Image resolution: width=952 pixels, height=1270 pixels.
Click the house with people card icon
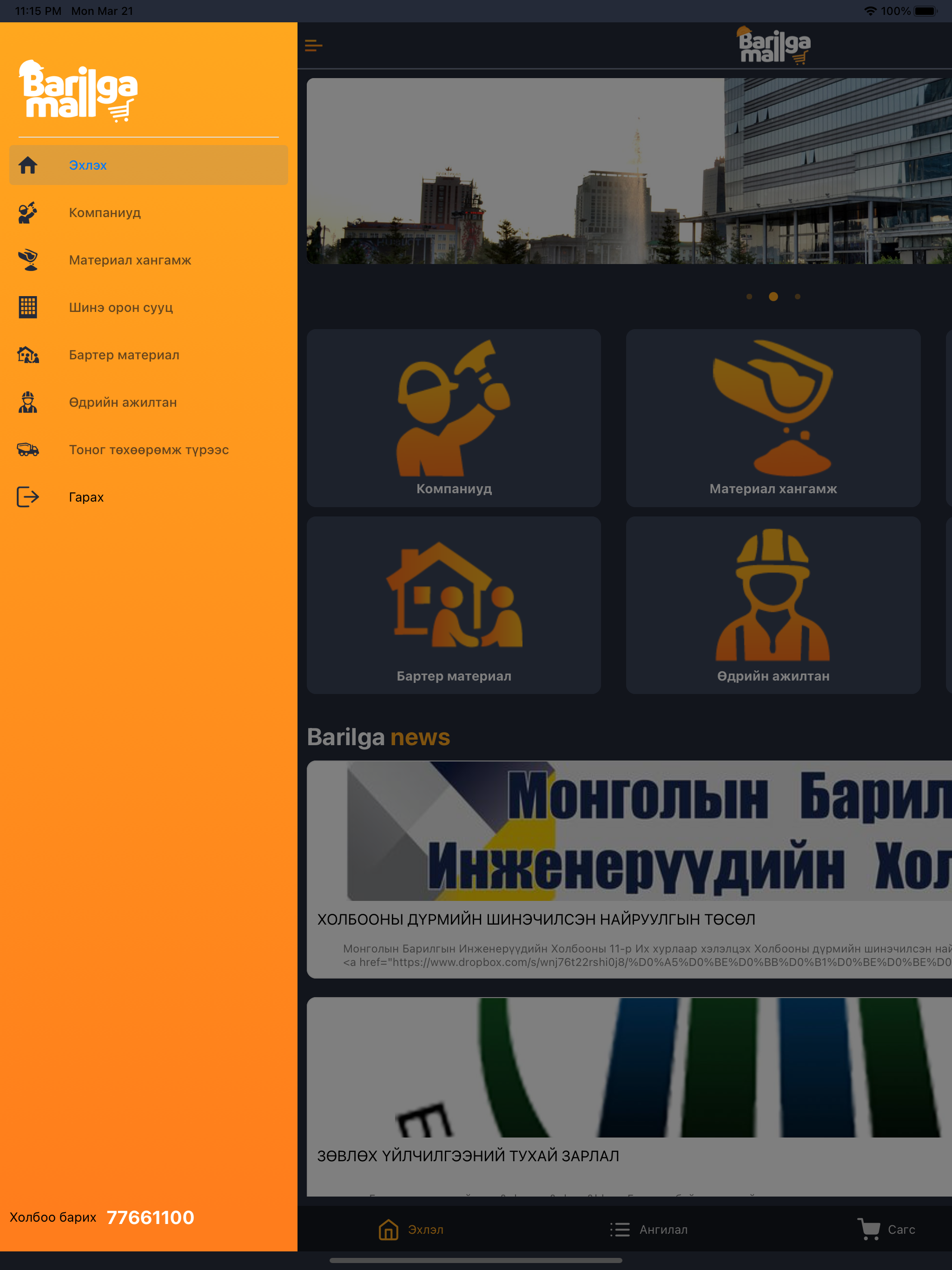[x=454, y=595]
